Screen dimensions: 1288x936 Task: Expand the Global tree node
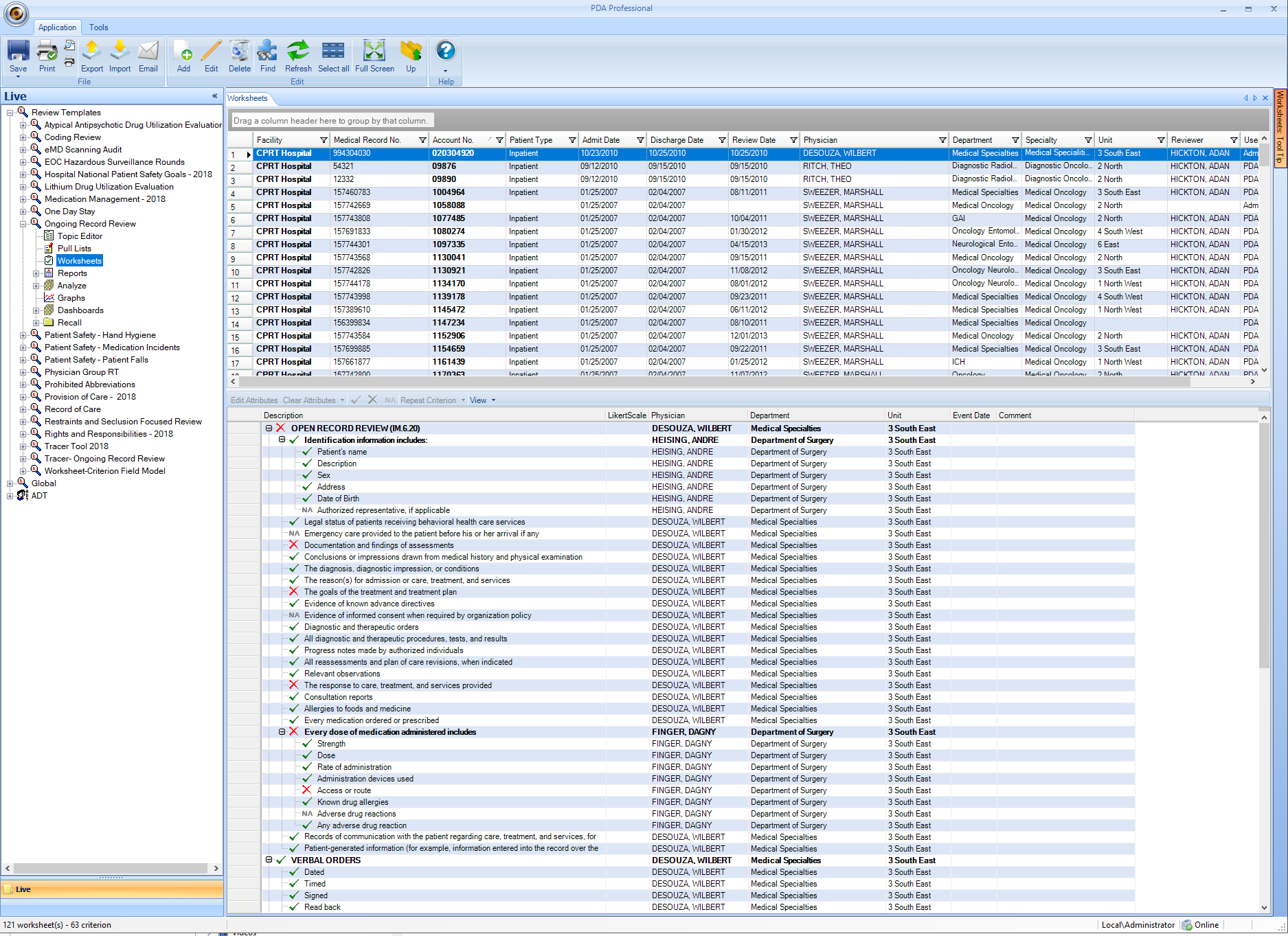(x=10, y=483)
